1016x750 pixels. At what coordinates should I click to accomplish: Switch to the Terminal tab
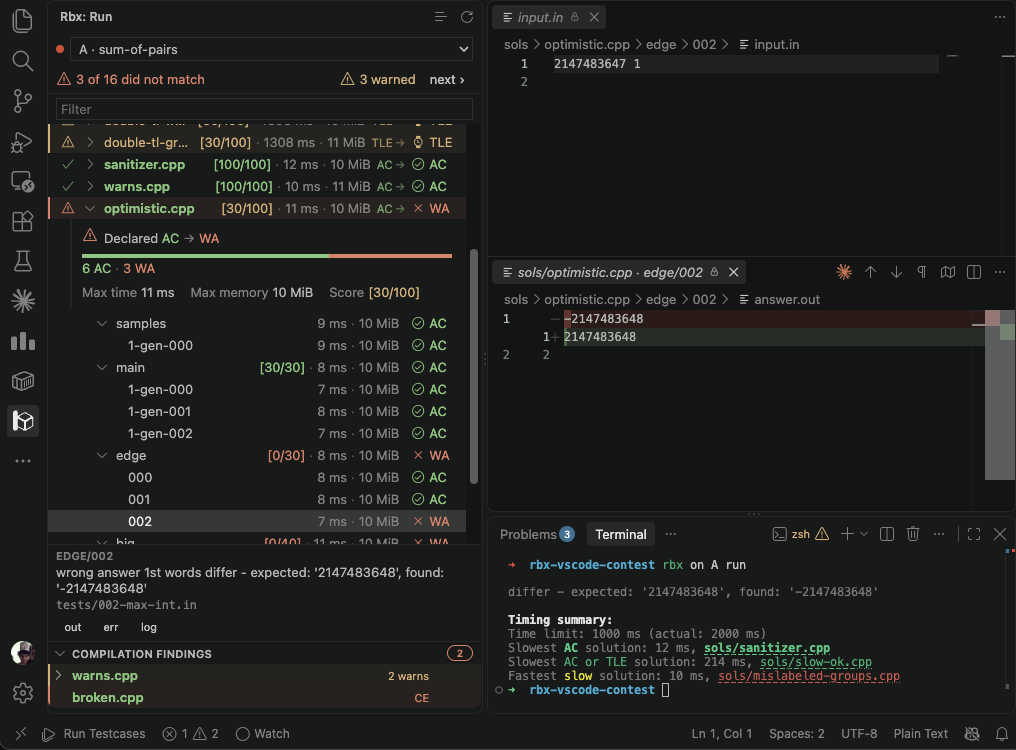(x=621, y=534)
